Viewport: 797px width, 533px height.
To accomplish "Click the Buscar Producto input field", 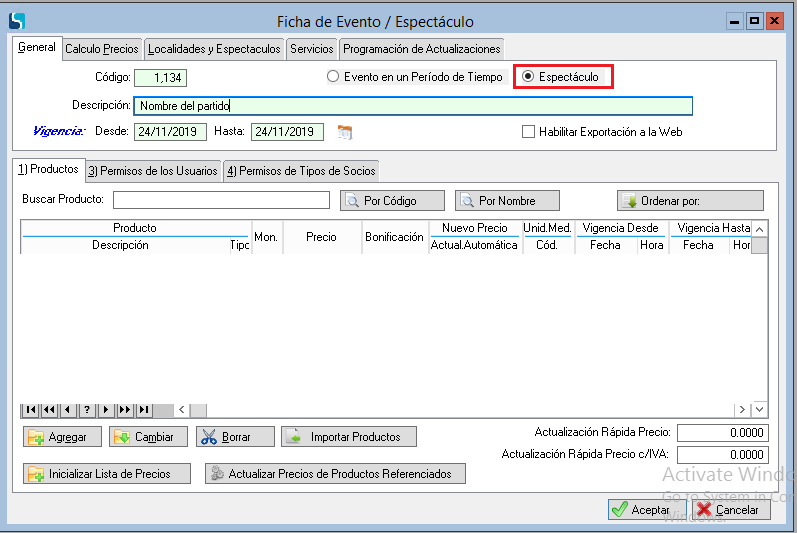I will (221, 200).
